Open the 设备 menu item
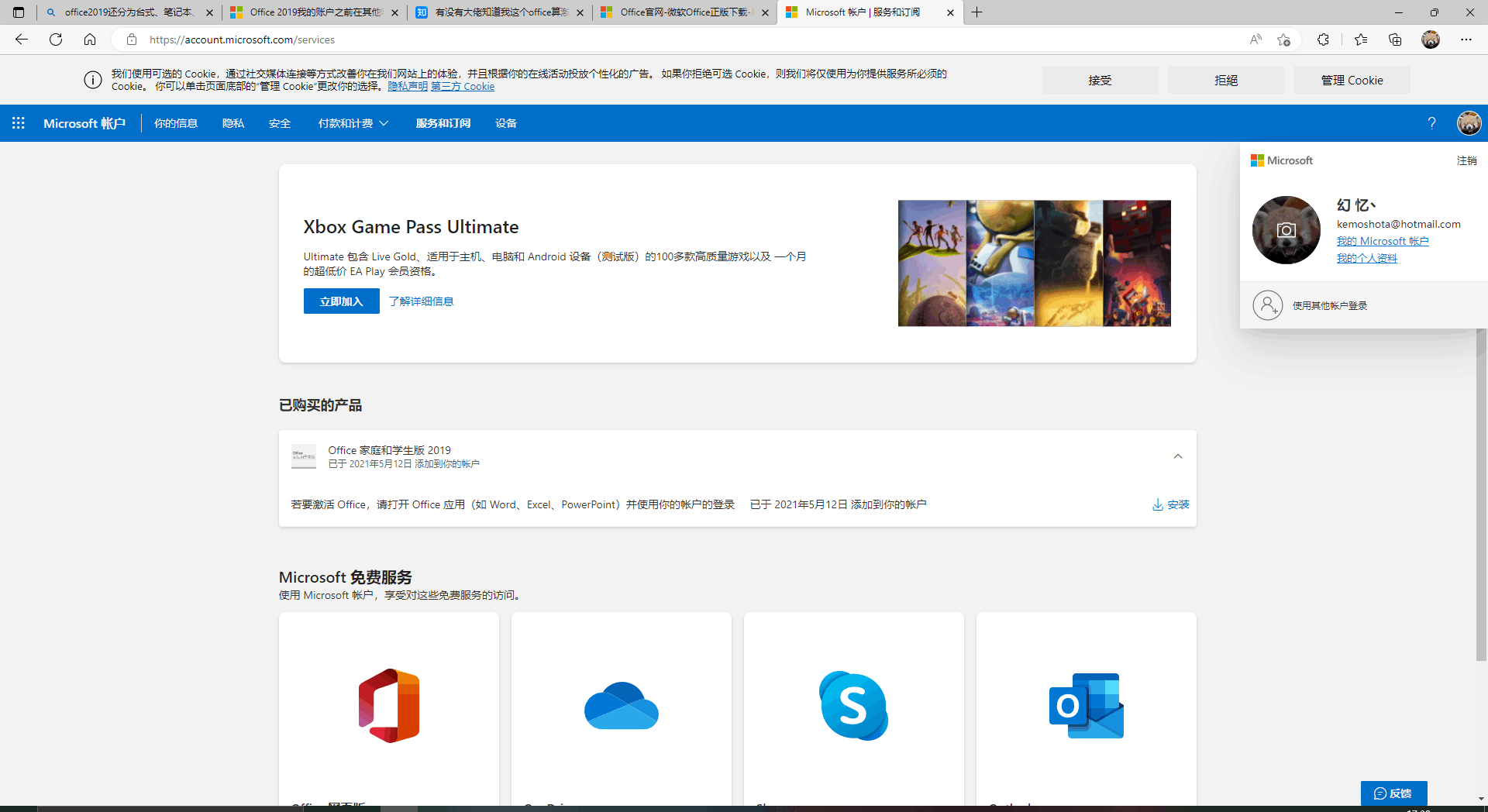The image size is (1488, 812). pyautogui.click(x=506, y=123)
